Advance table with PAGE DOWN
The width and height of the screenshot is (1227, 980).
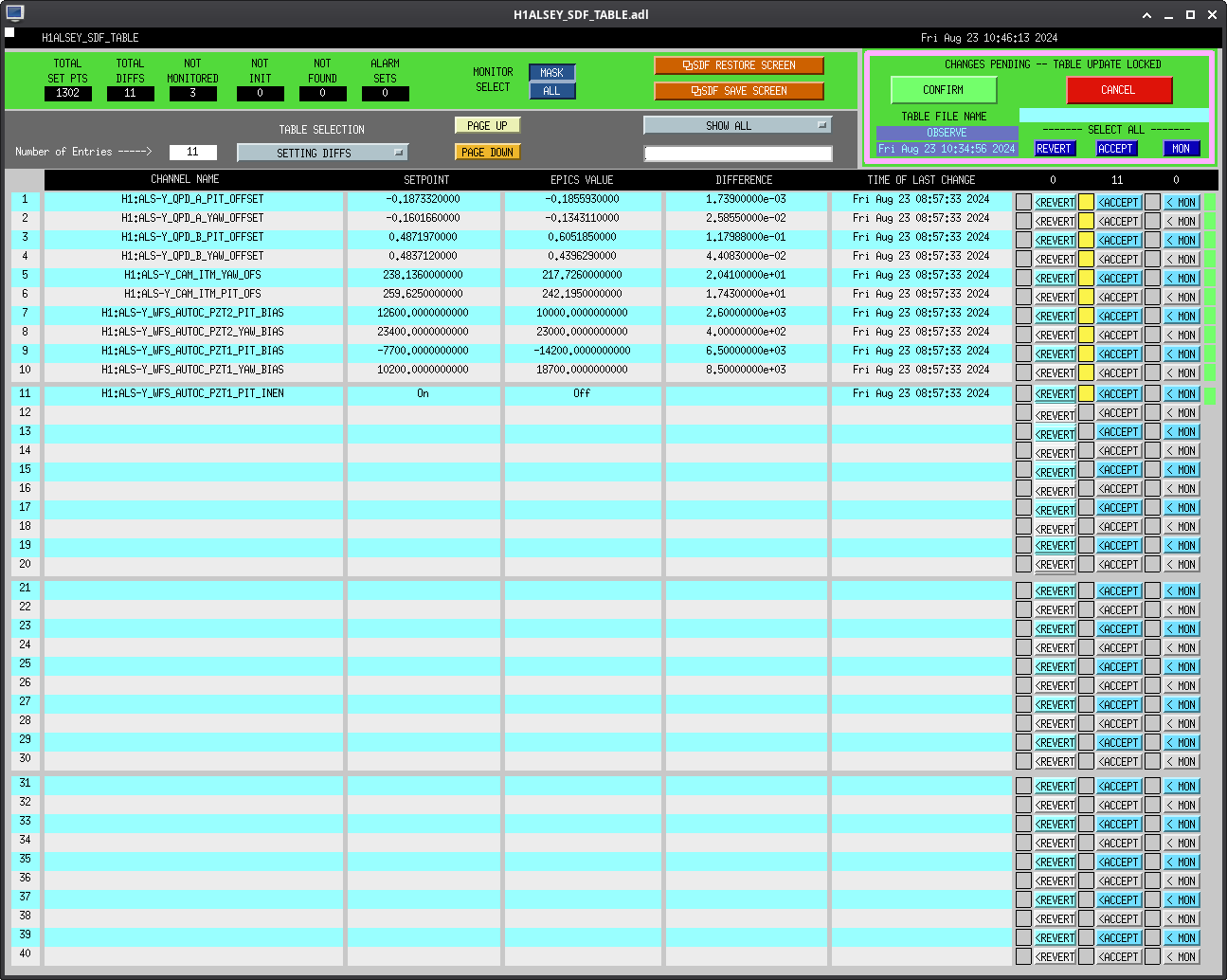[487, 152]
